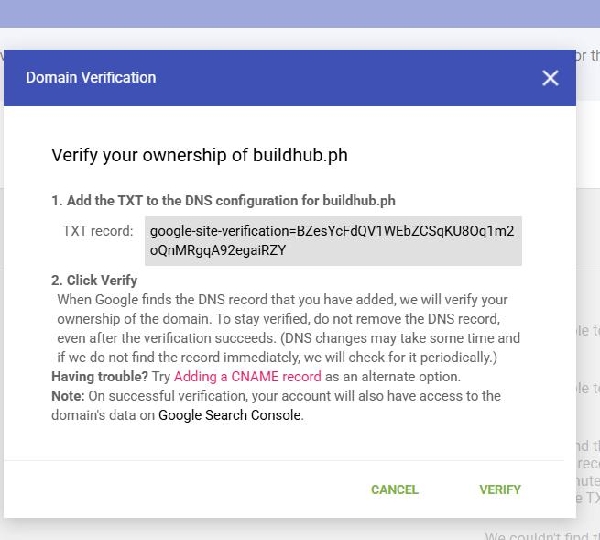Screen dimensions: 600x540
Task: Close the Domain Verification dialog
Action: click(x=550, y=78)
